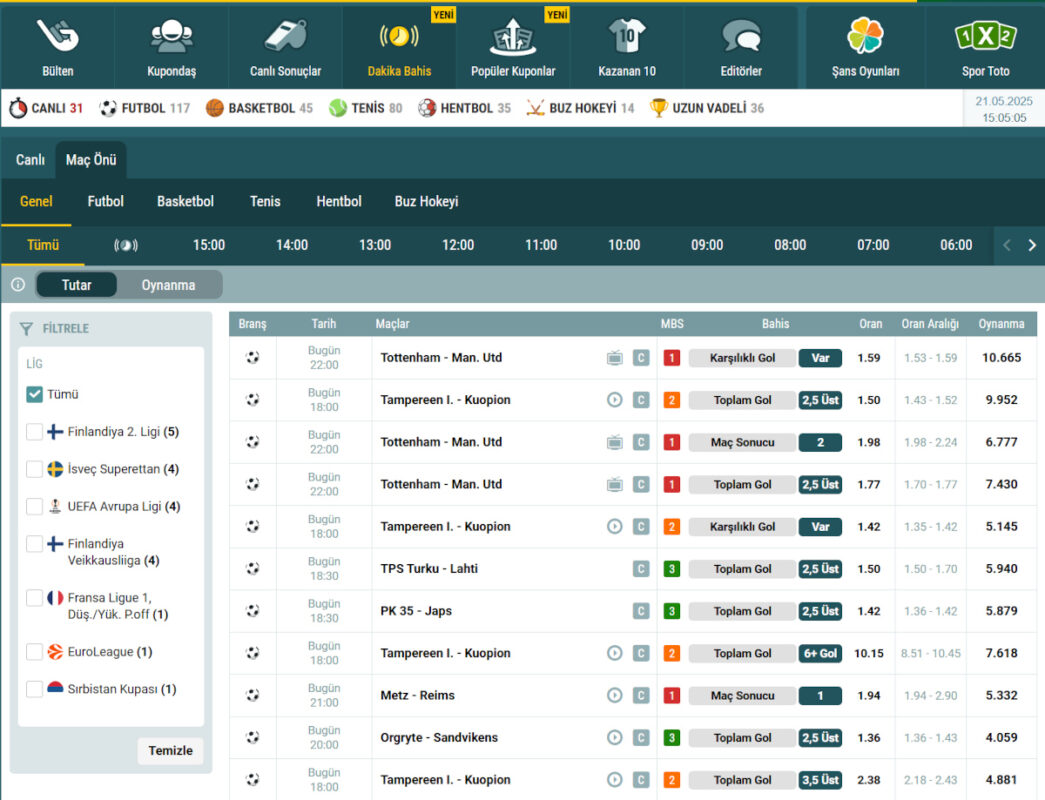Switch to the Canlı tab

point(30,160)
